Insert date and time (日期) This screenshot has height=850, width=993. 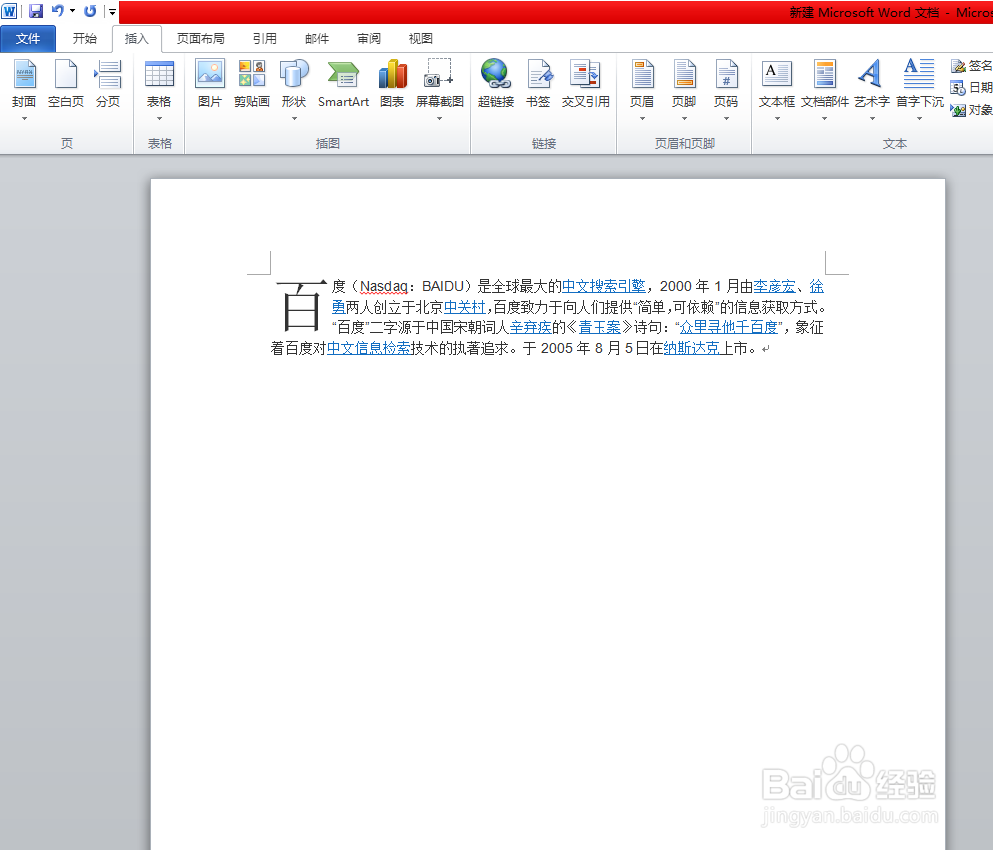971,87
